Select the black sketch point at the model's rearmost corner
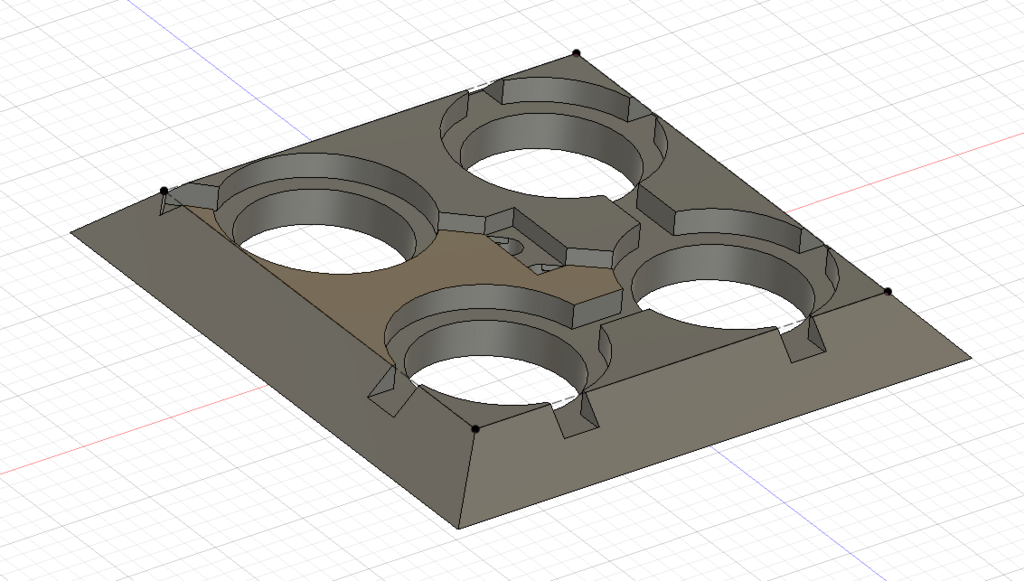Image resolution: width=1024 pixels, height=581 pixels. point(576,53)
